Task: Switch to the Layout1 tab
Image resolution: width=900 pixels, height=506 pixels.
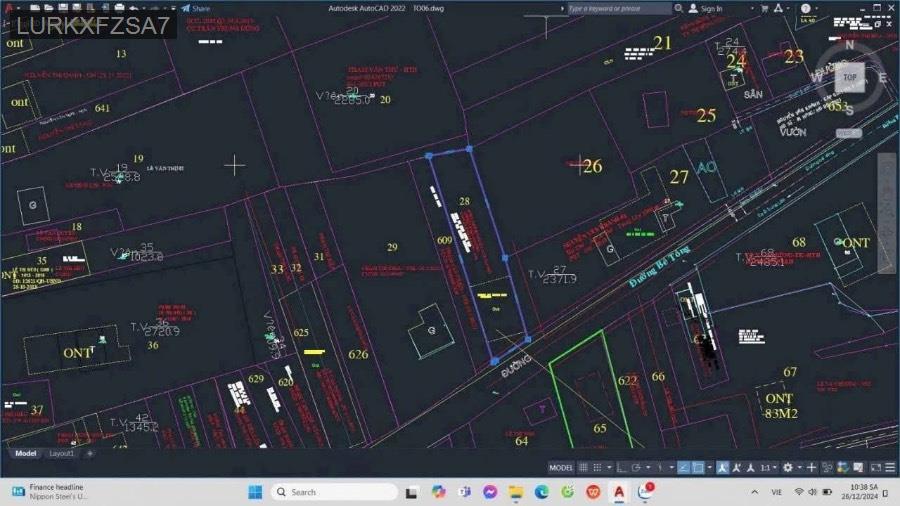Action: pyautogui.click(x=62, y=453)
